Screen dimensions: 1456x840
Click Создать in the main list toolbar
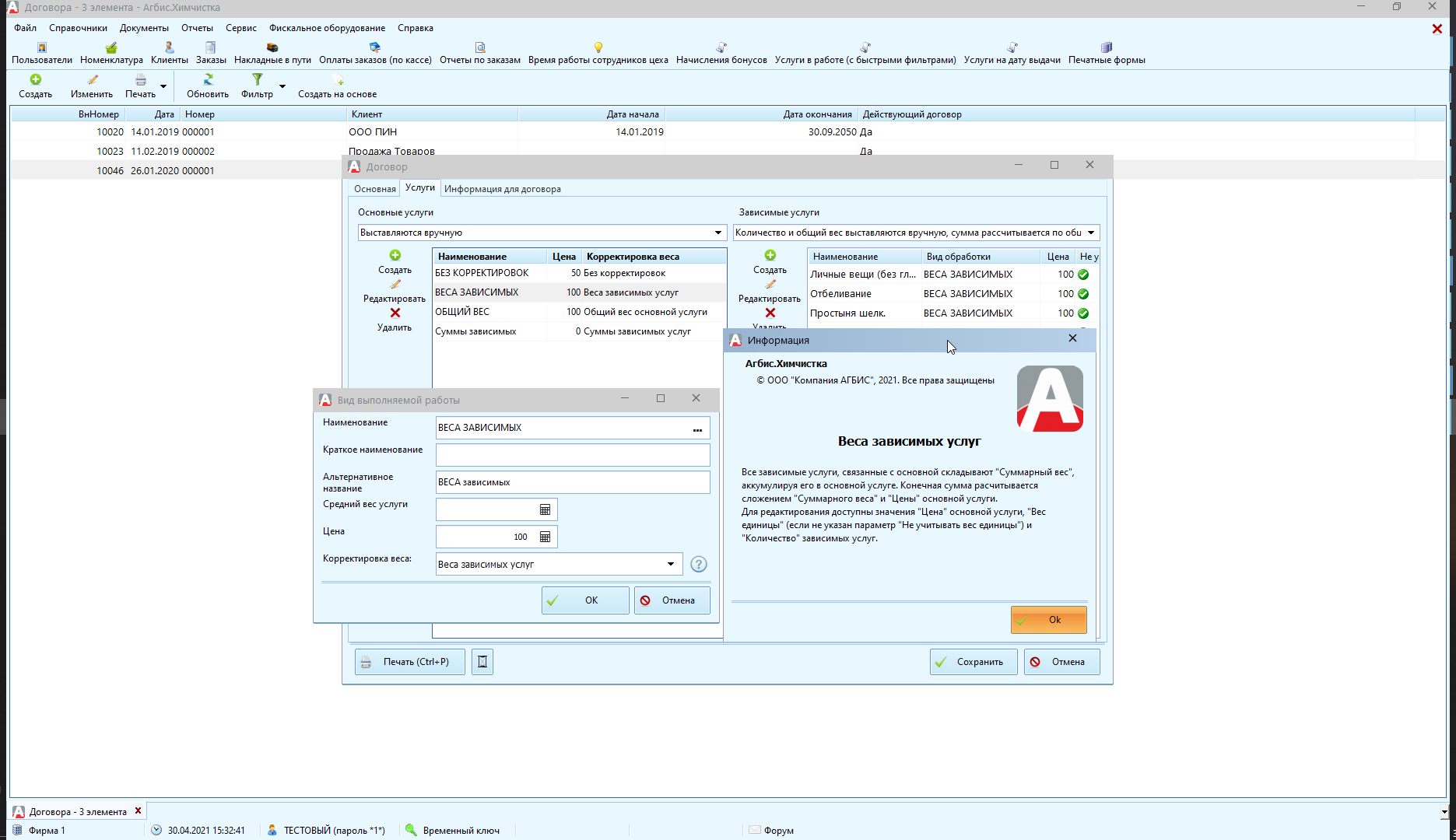pyautogui.click(x=36, y=86)
